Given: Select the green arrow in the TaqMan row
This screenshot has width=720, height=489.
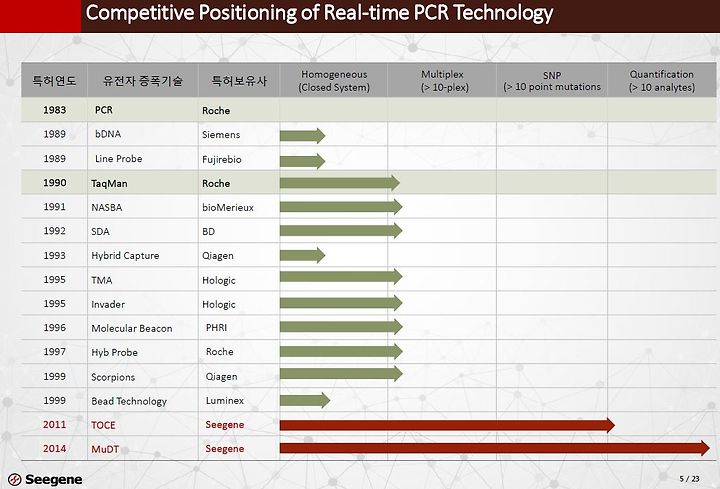Looking at the screenshot, I should tap(340, 183).
